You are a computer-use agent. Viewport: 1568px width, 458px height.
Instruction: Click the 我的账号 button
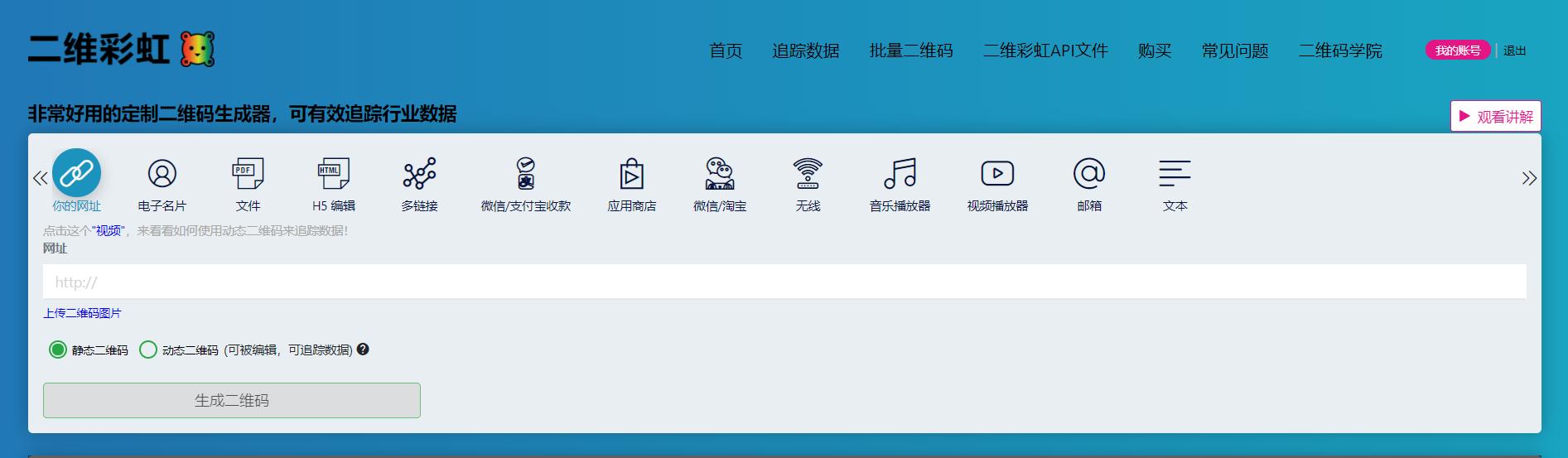[1458, 51]
